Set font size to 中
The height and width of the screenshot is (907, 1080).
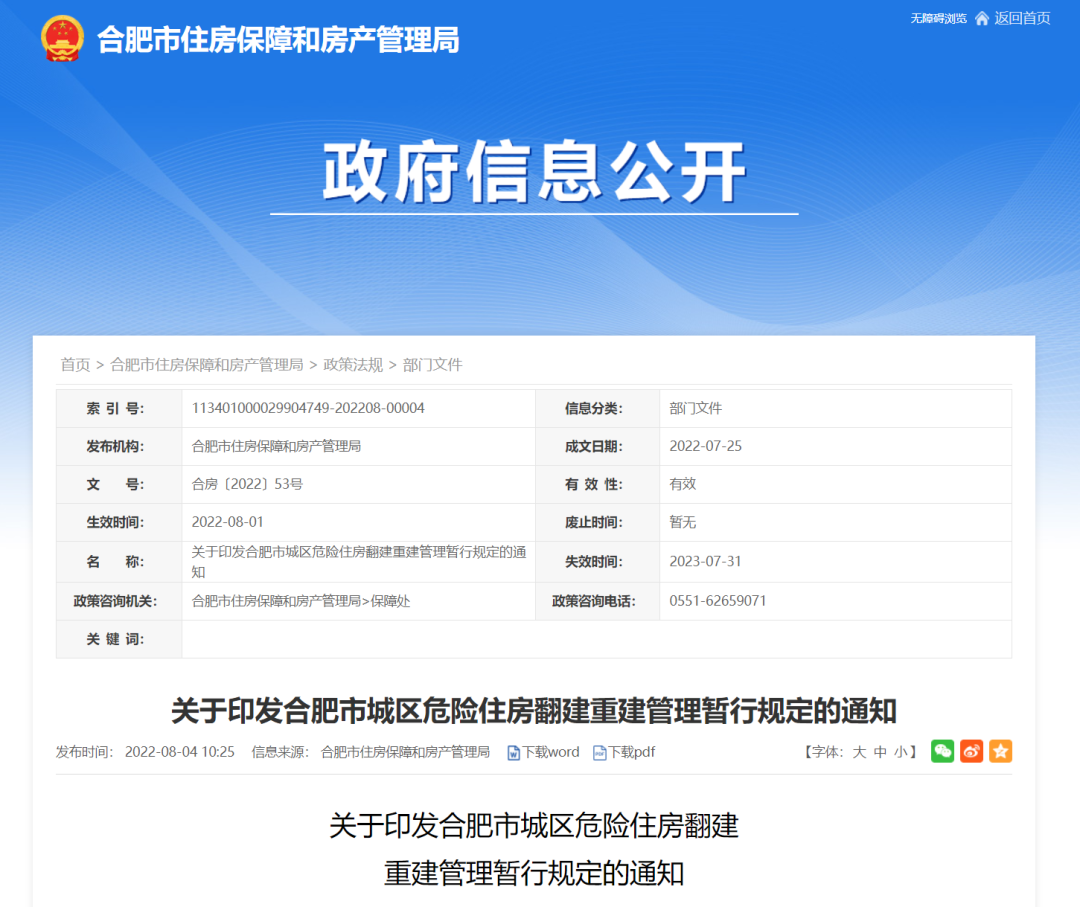point(880,752)
